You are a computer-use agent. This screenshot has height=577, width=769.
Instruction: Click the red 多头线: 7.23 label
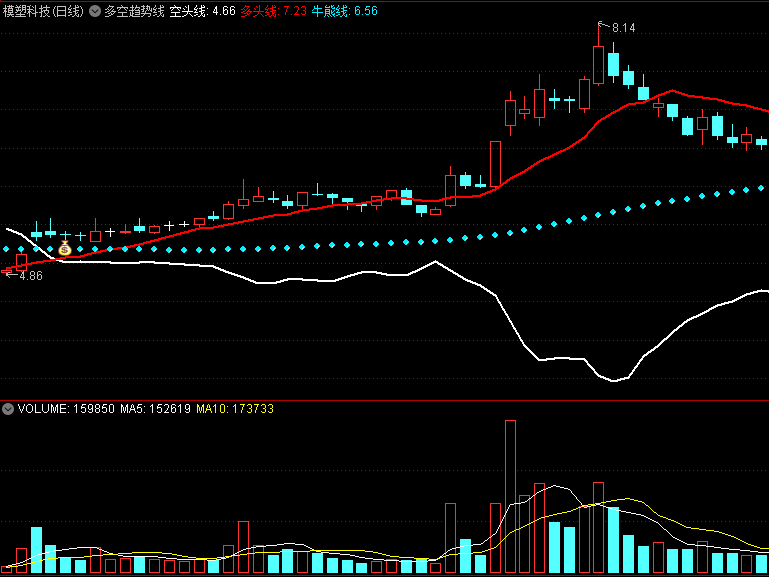pyautogui.click(x=273, y=11)
